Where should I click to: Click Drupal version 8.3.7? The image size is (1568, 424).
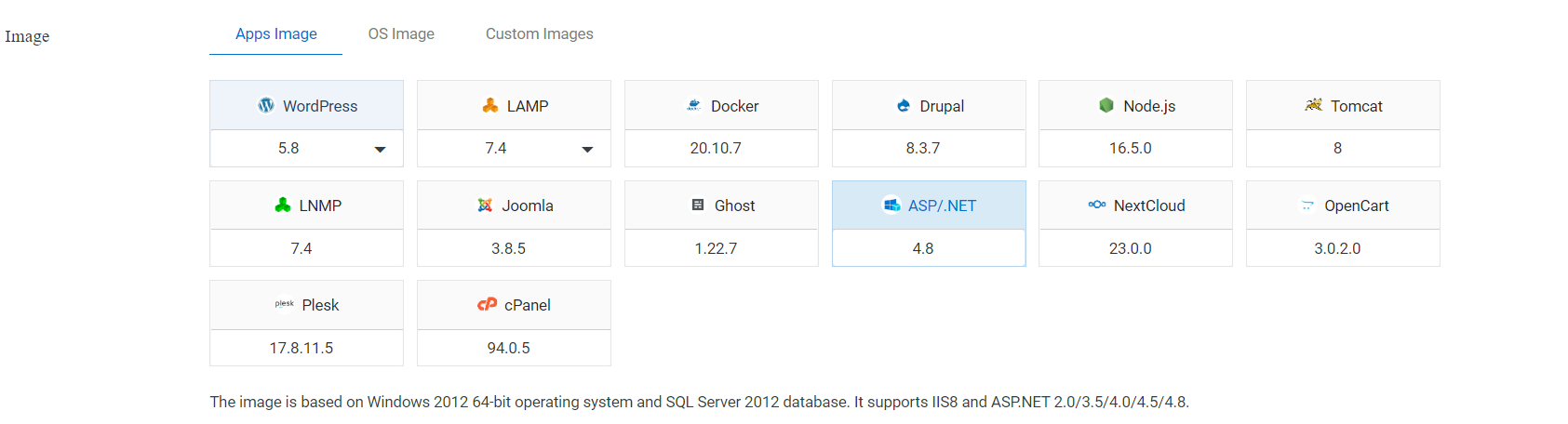[923, 148]
